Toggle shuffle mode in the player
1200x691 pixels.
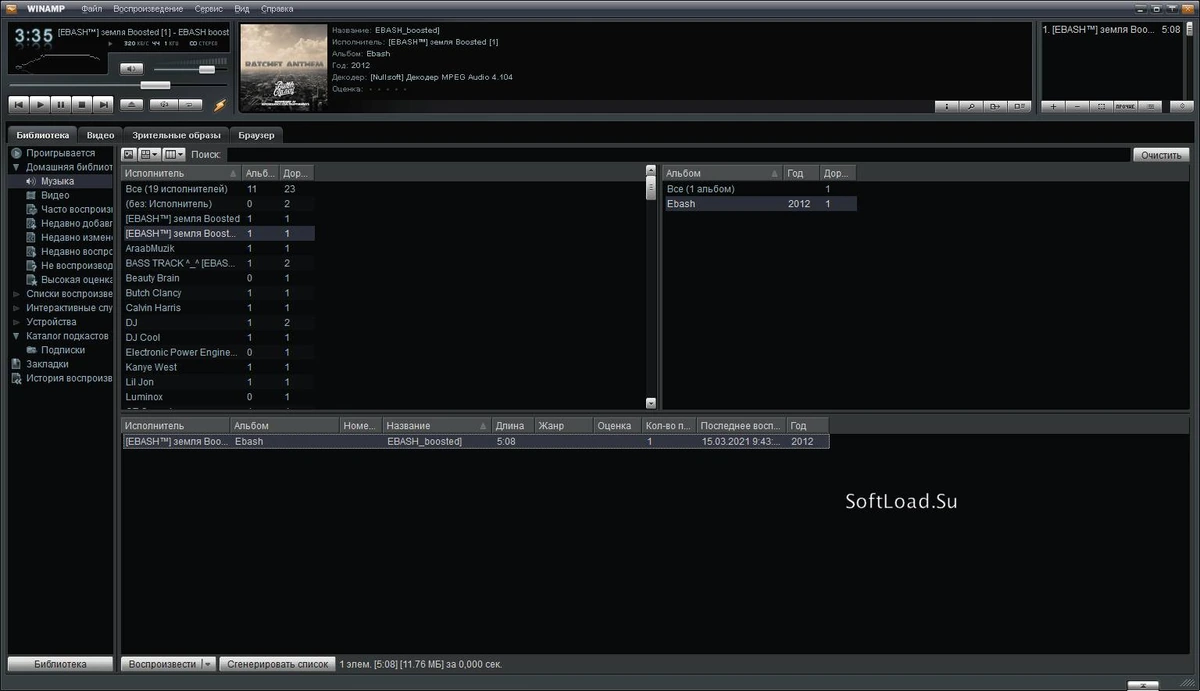[163, 104]
